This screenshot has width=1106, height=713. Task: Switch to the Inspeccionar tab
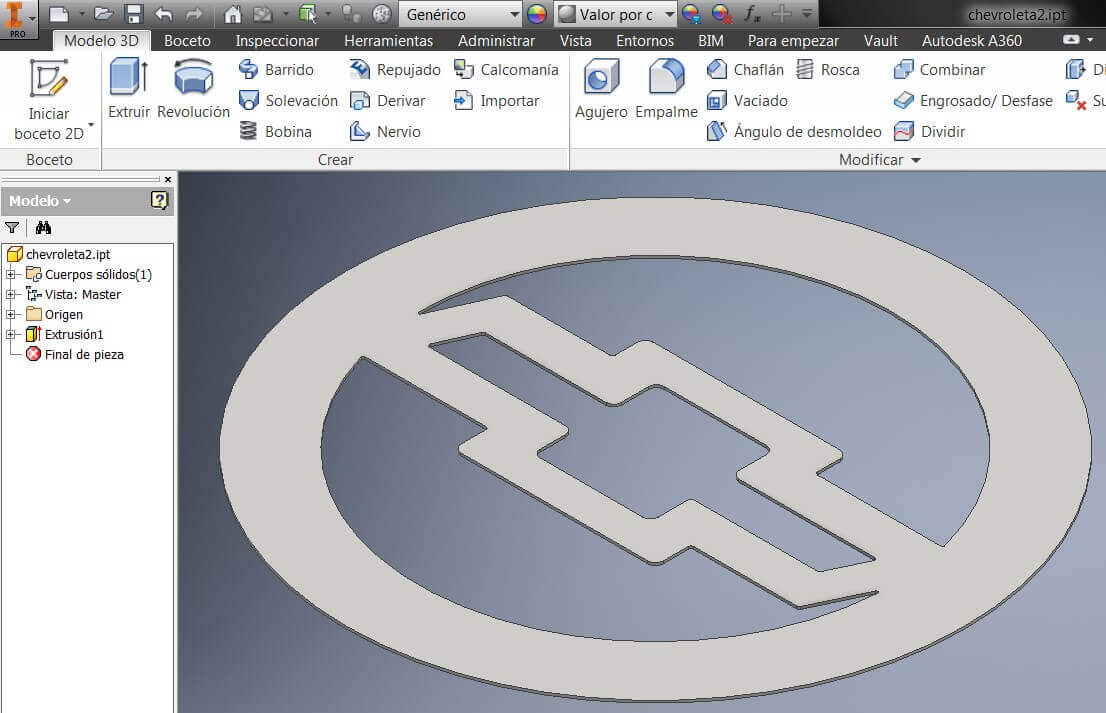[277, 41]
